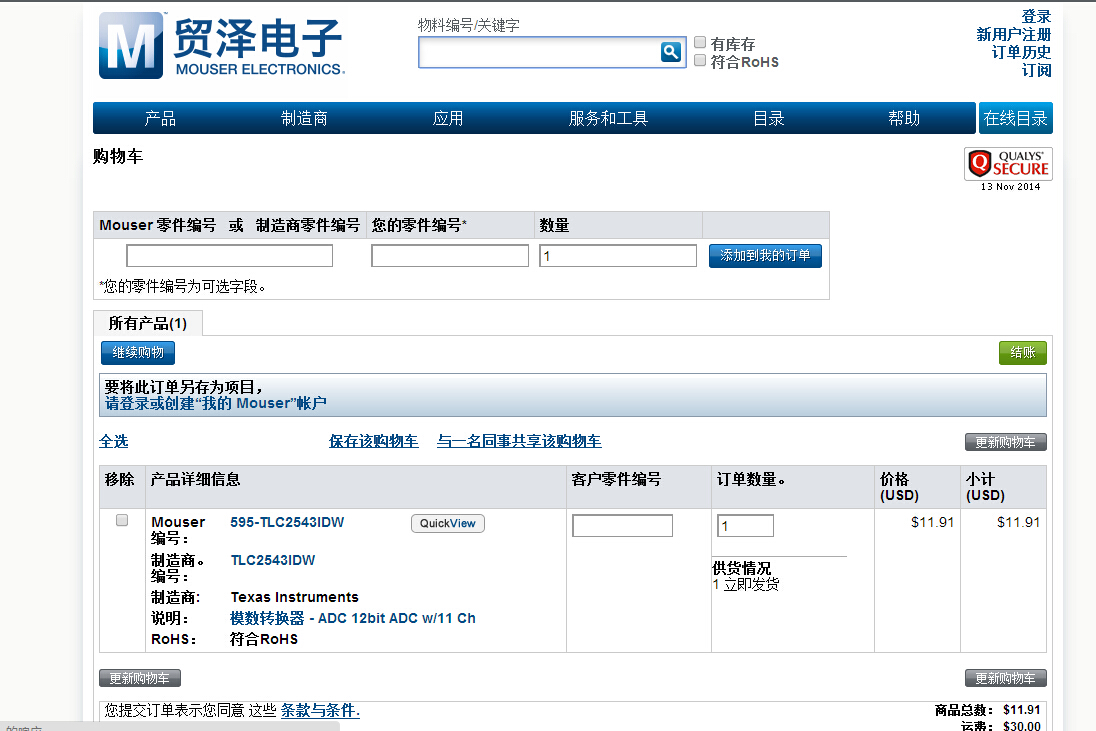The height and width of the screenshot is (731, 1096).
Task: Click the 商品总数 $11.91 total
Action: (1021, 710)
